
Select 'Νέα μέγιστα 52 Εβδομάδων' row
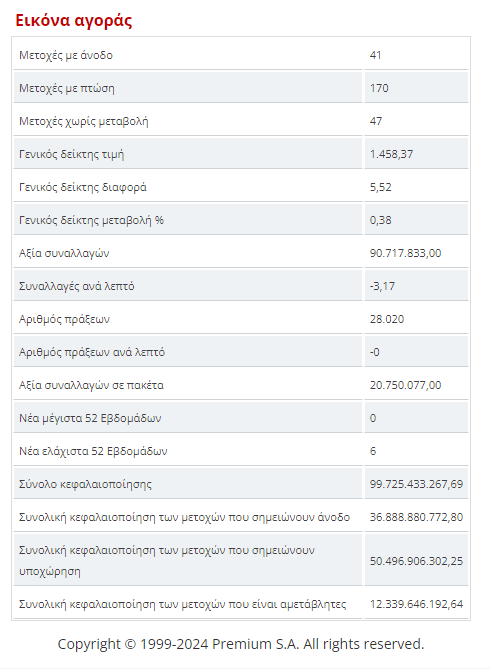241,418
